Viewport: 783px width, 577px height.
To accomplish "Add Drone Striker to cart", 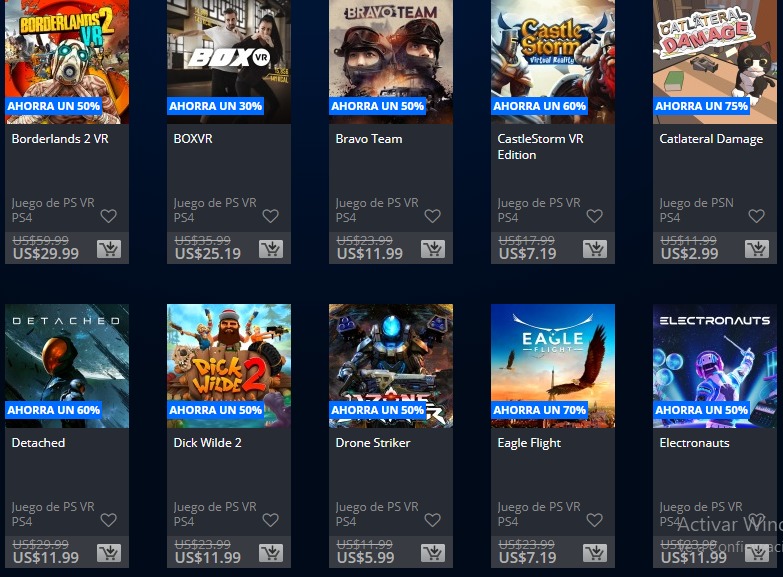I will (x=433, y=553).
